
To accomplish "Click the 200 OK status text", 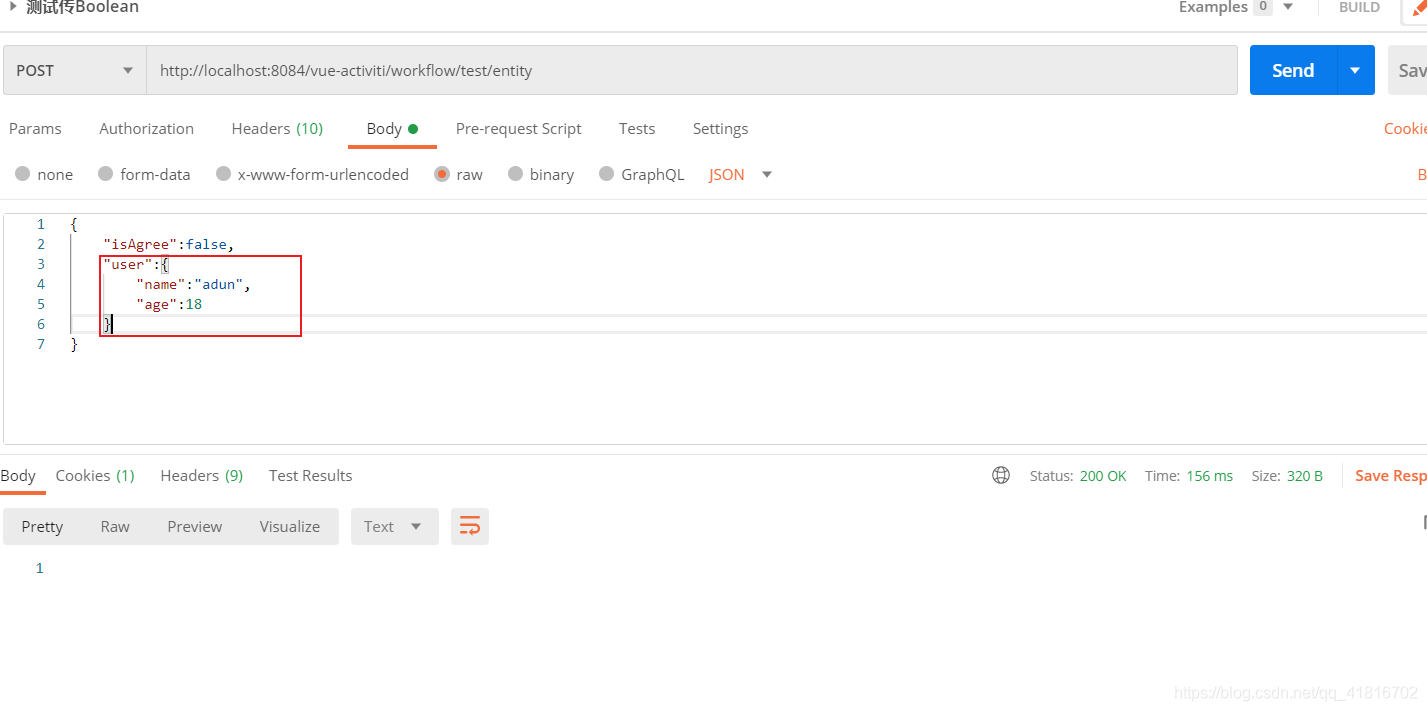I will click(x=1103, y=476).
